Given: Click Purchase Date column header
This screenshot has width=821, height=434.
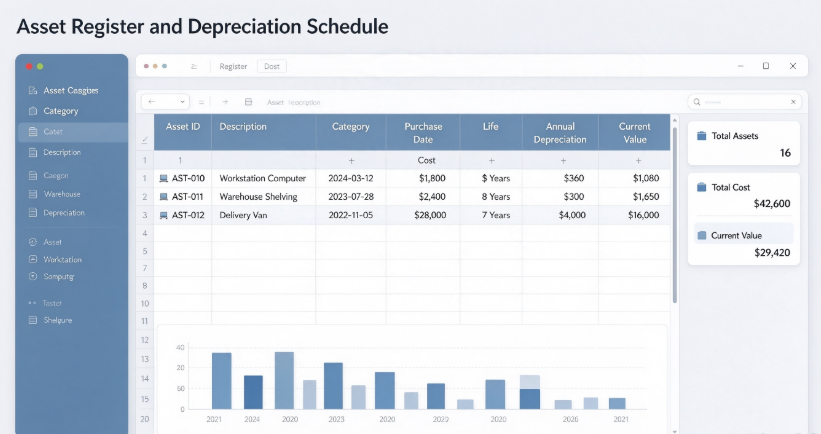Looking at the screenshot, I should (x=423, y=133).
